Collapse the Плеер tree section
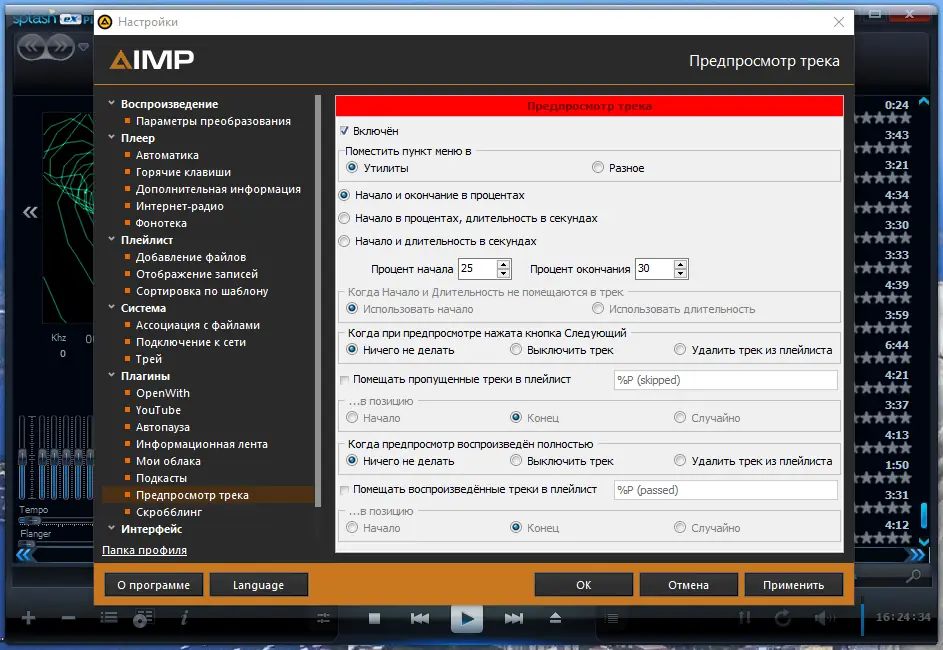This screenshot has width=943, height=650. point(112,138)
